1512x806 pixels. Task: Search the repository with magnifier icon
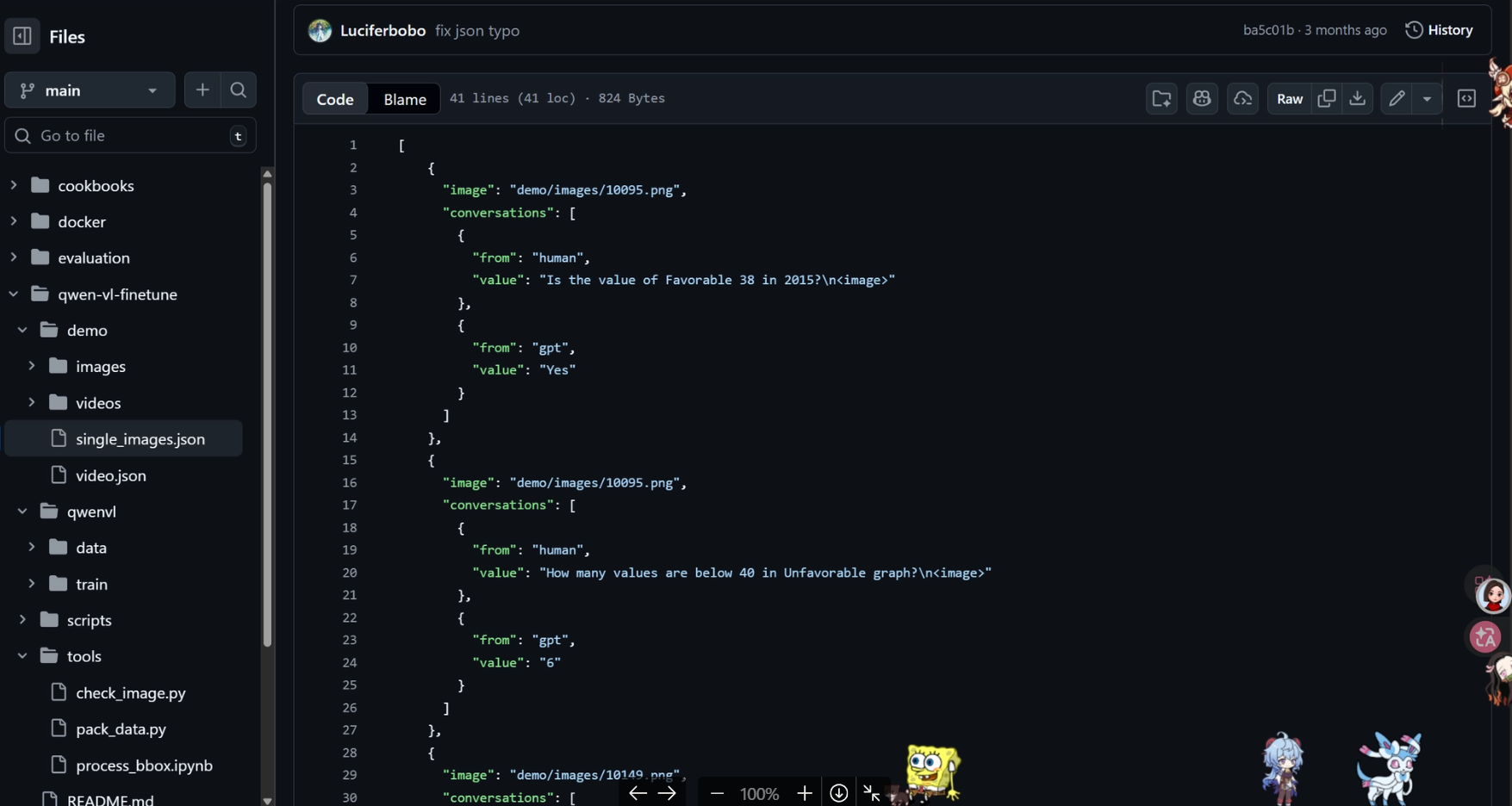point(239,90)
